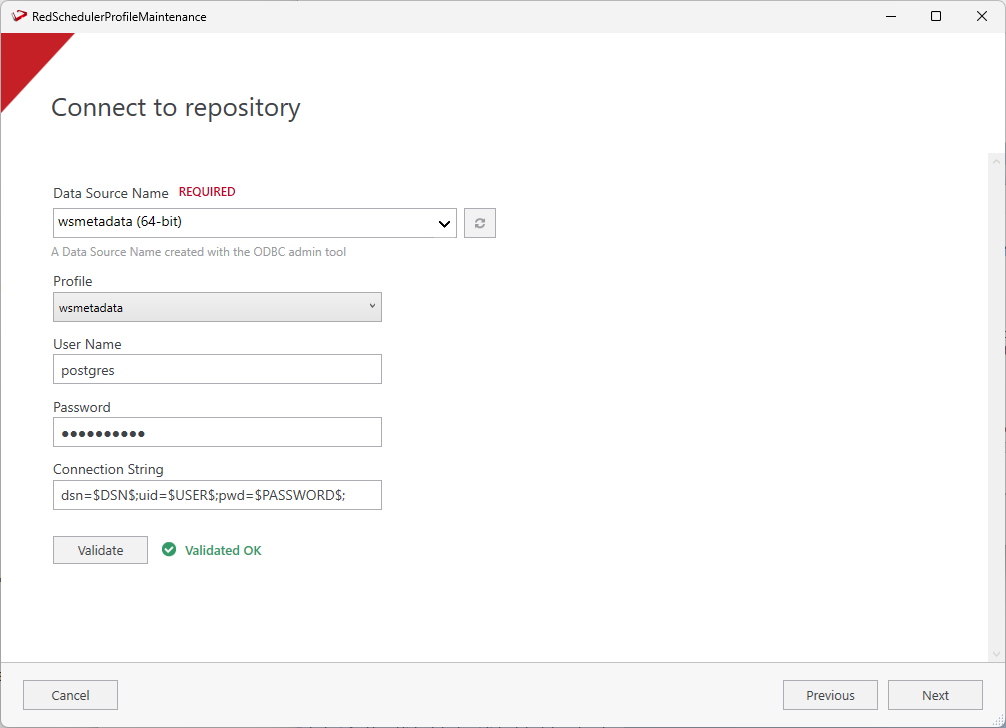Select the Connection String text box
The height and width of the screenshot is (728, 1006).
217,495
